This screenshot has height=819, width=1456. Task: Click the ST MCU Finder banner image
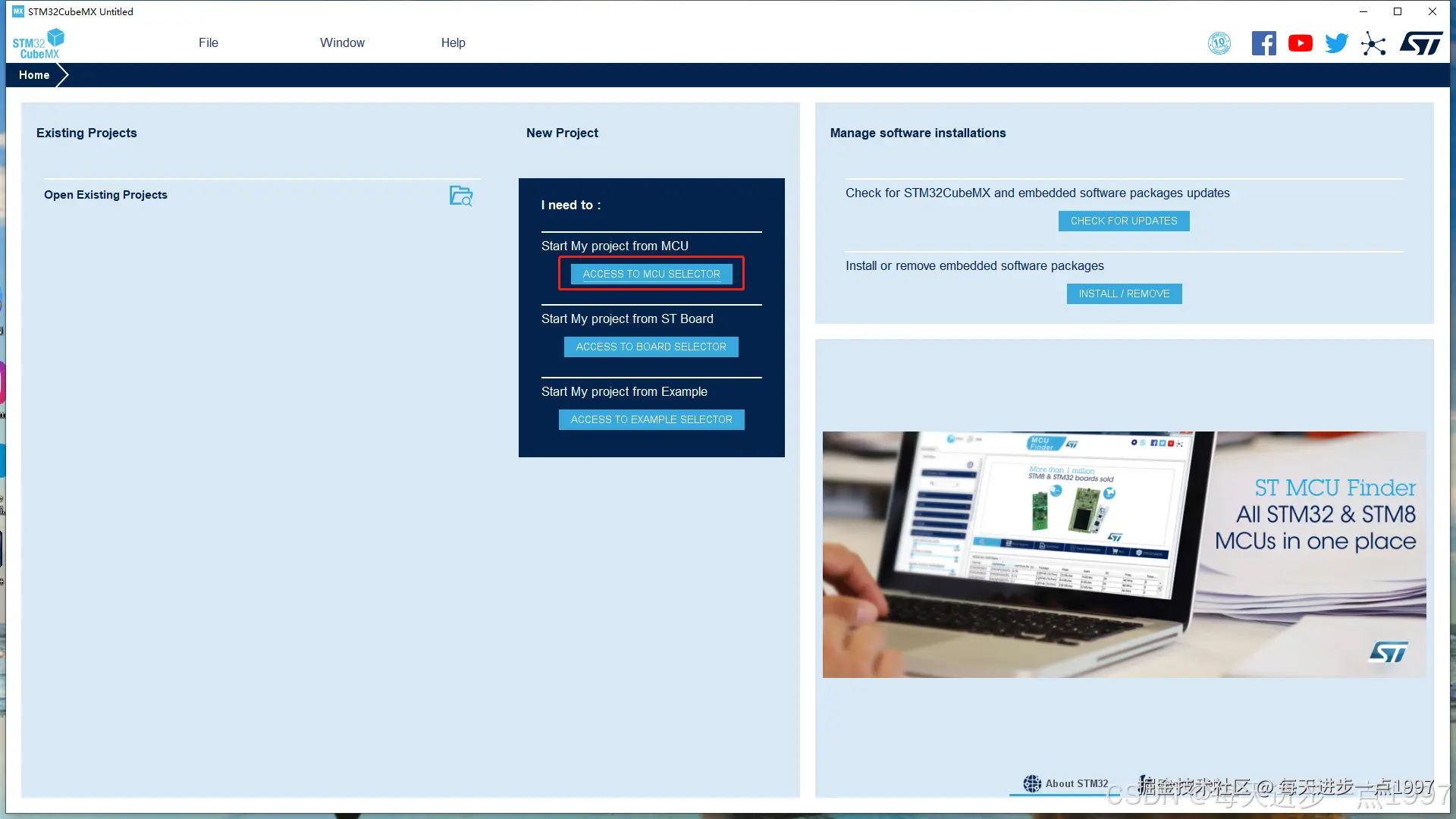pos(1124,554)
